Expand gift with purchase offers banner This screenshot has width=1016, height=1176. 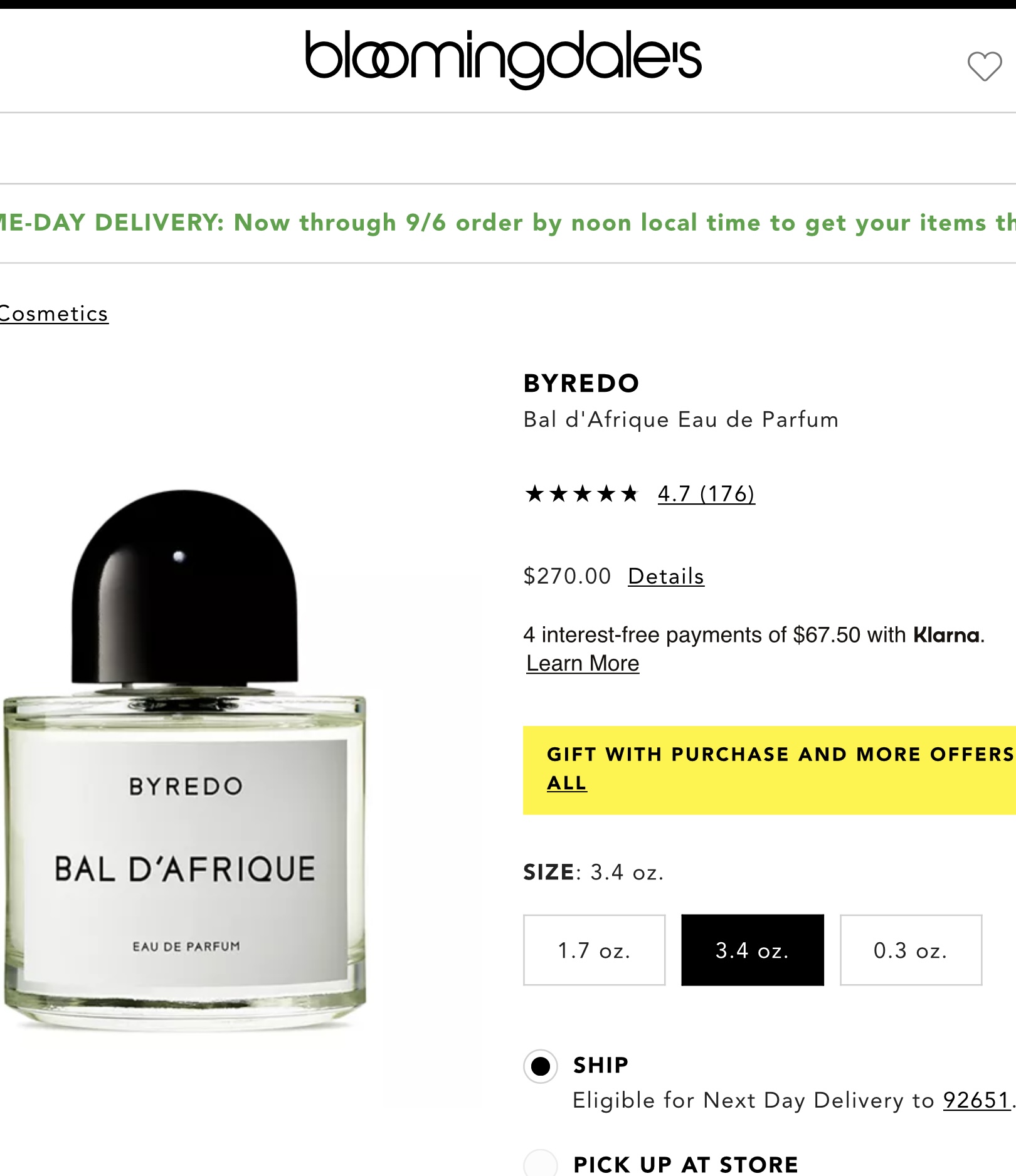coord(770,770)
